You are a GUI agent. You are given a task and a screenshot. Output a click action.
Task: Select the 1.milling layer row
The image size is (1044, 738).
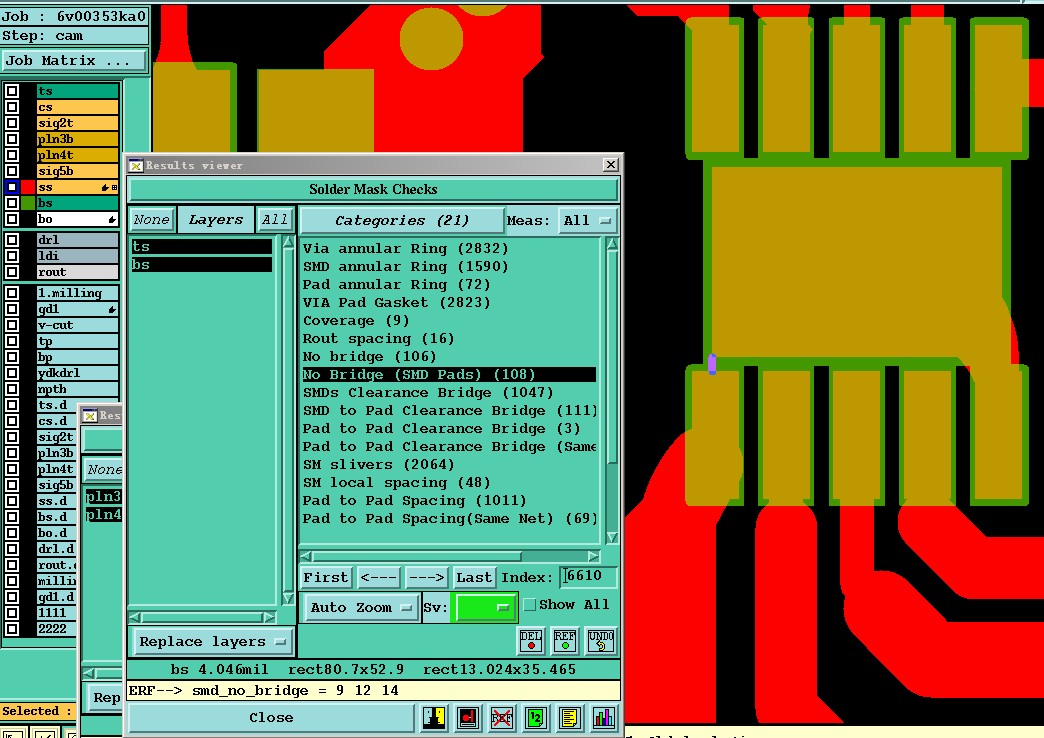coord(77,293)
